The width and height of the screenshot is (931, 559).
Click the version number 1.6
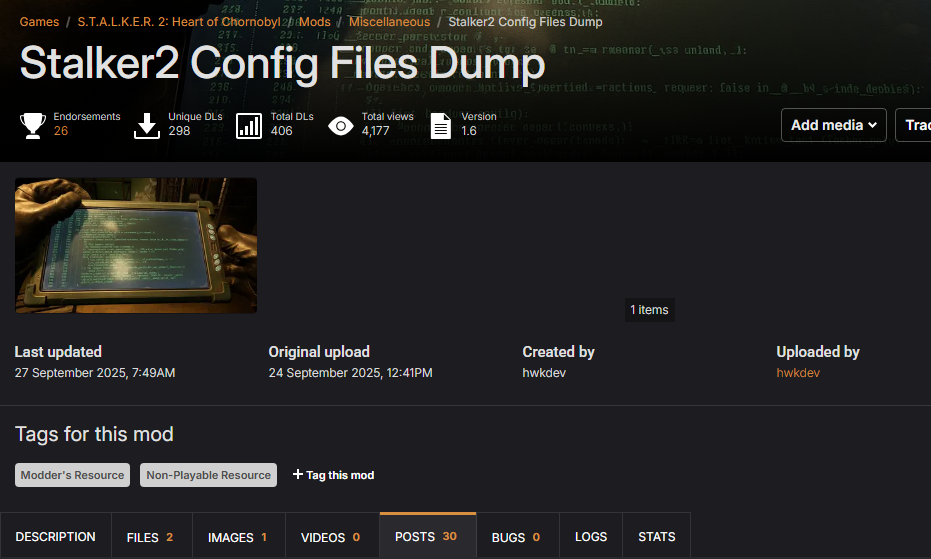pos(469,131)
